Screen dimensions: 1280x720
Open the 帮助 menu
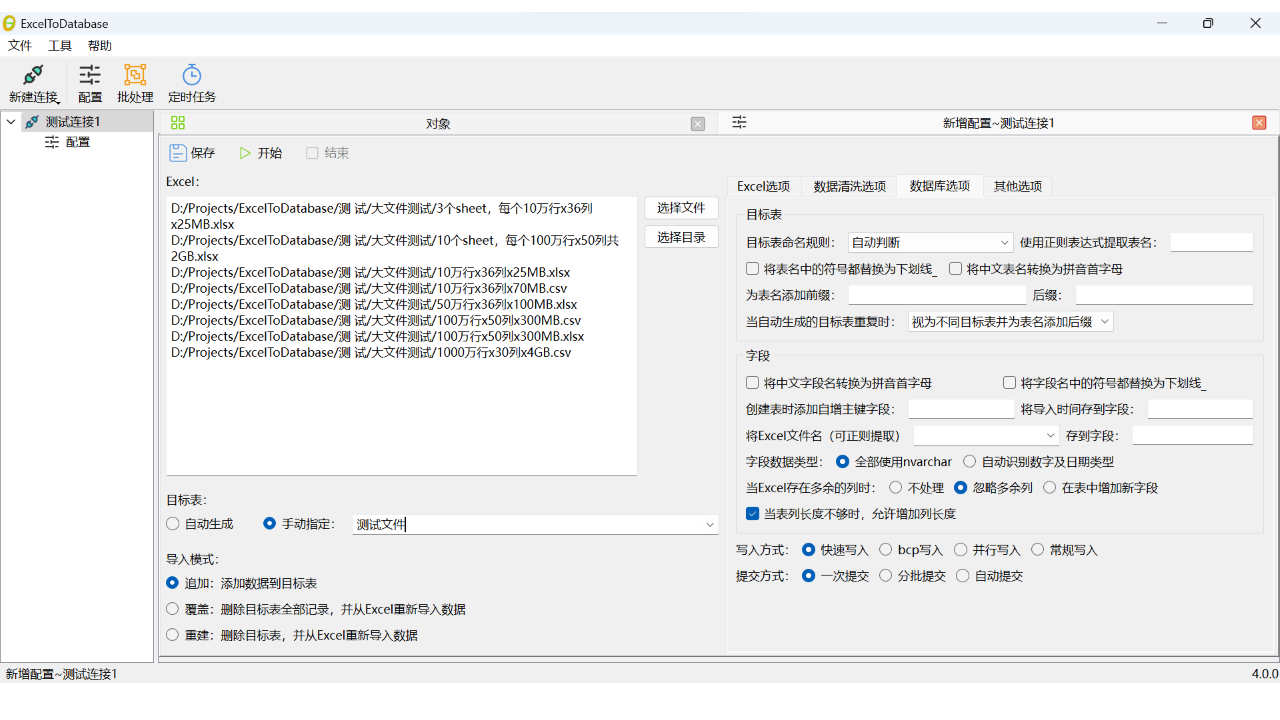pos(100,46)
